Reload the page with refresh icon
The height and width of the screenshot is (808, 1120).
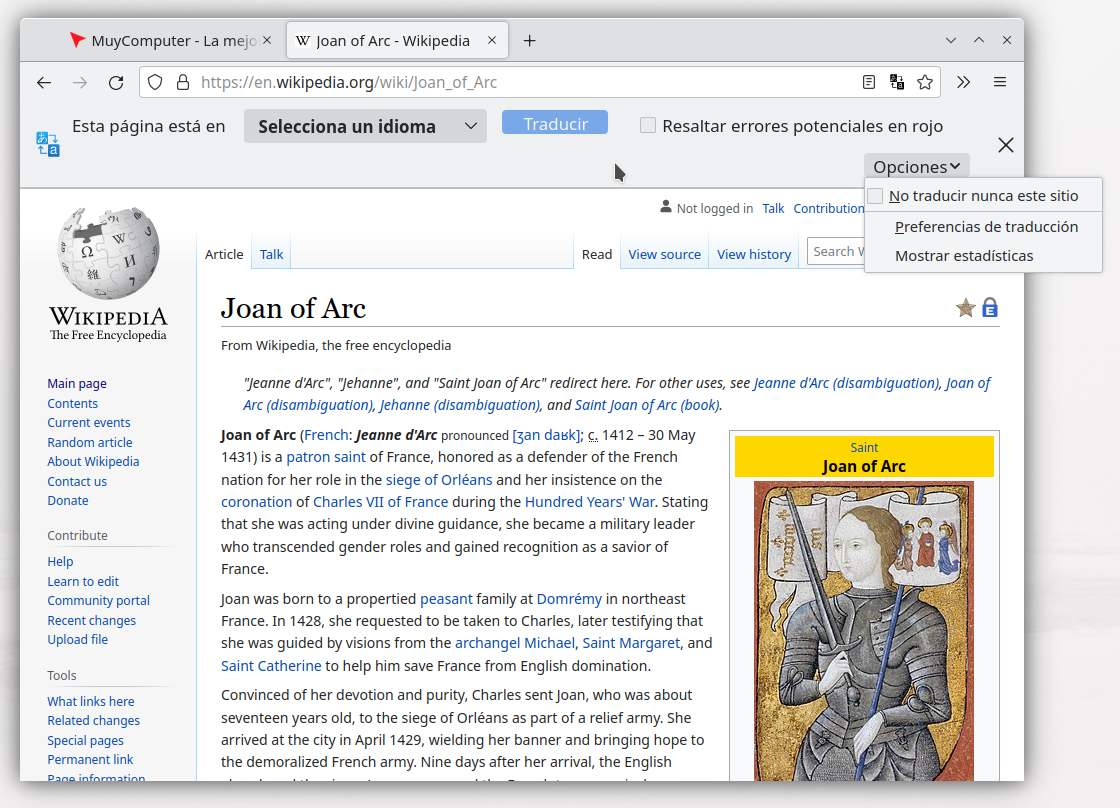116,83
